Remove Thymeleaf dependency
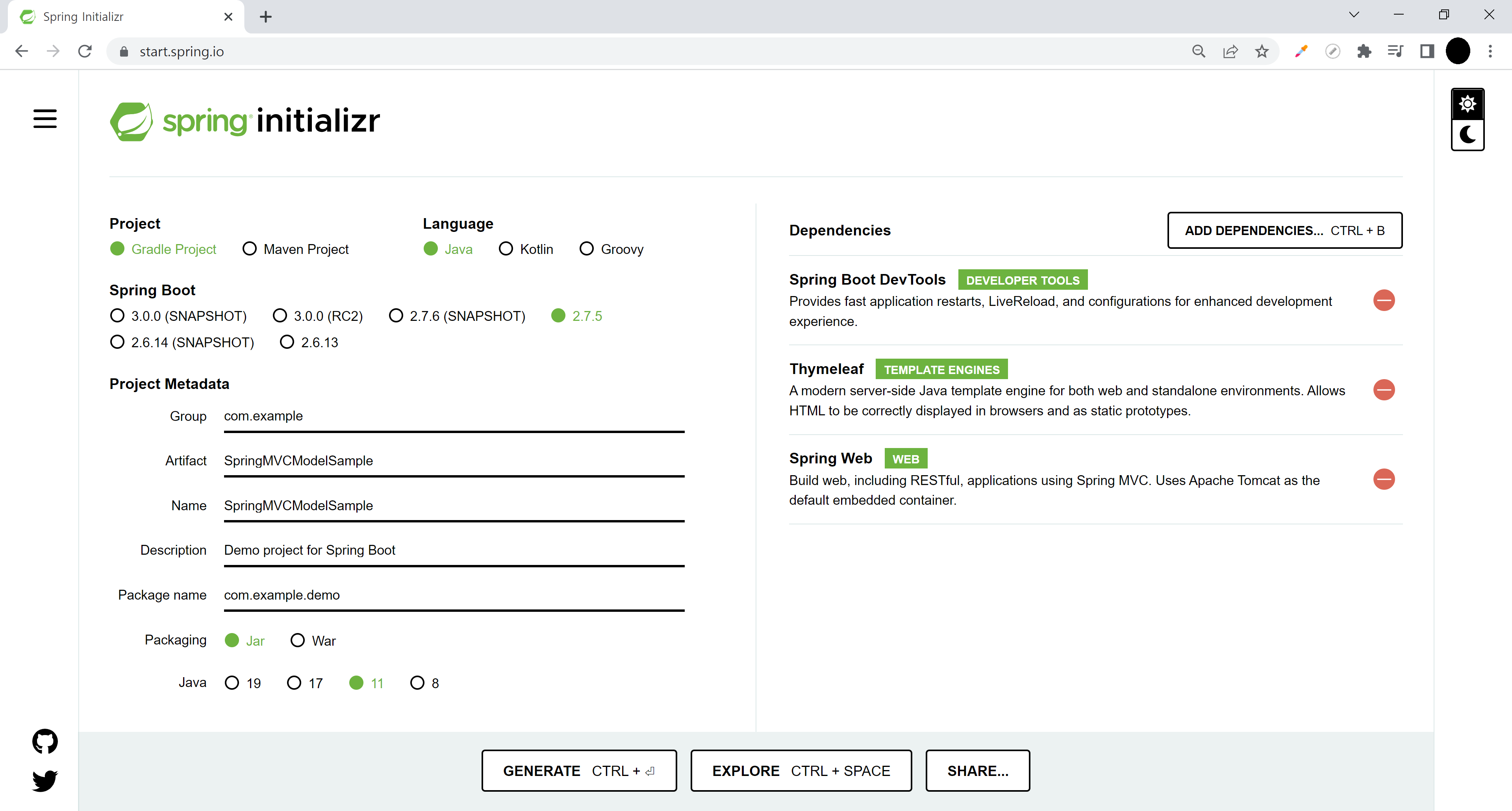Screen dimensions: 1512x811 [x=1384, y=390]
